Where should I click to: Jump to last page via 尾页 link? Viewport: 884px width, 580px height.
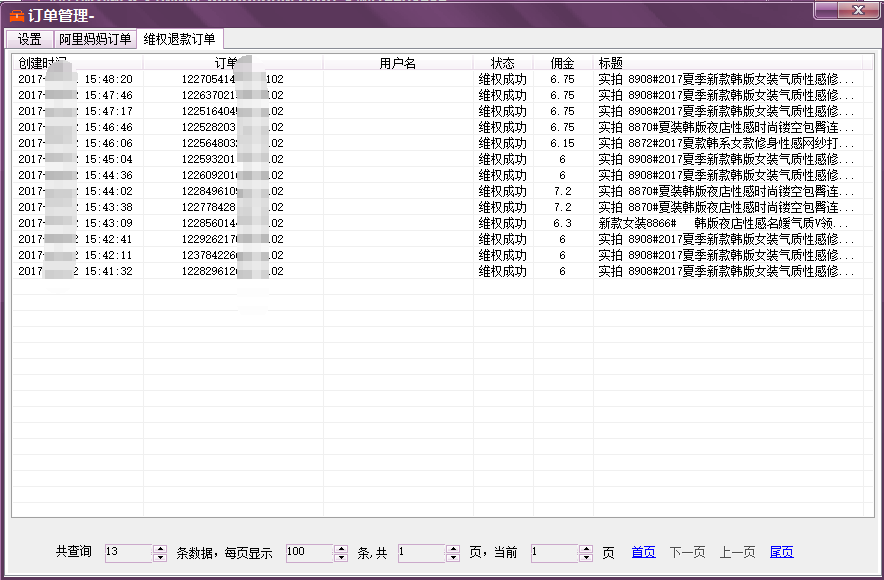[781, 553]
